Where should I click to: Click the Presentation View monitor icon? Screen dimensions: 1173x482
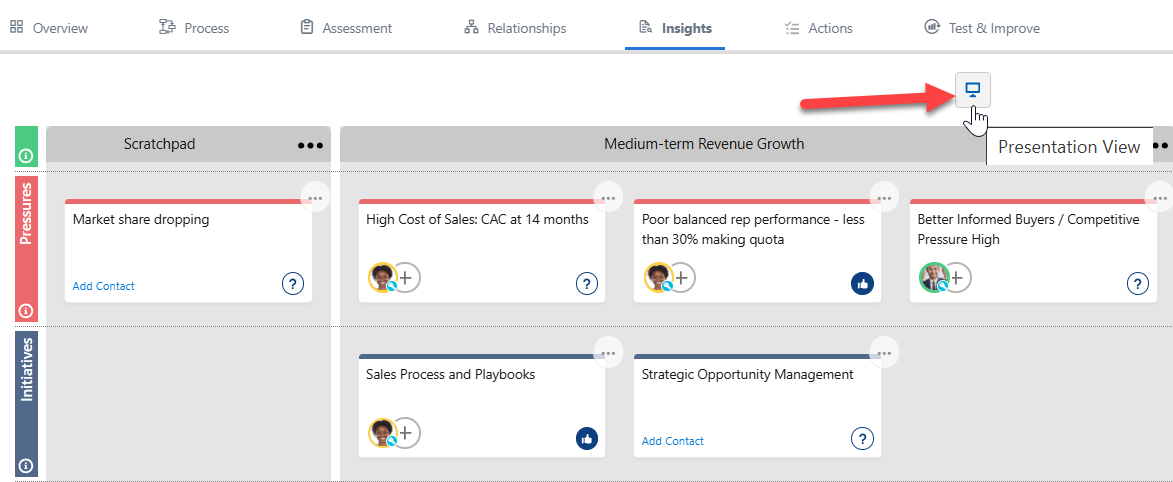pos(972,90)
